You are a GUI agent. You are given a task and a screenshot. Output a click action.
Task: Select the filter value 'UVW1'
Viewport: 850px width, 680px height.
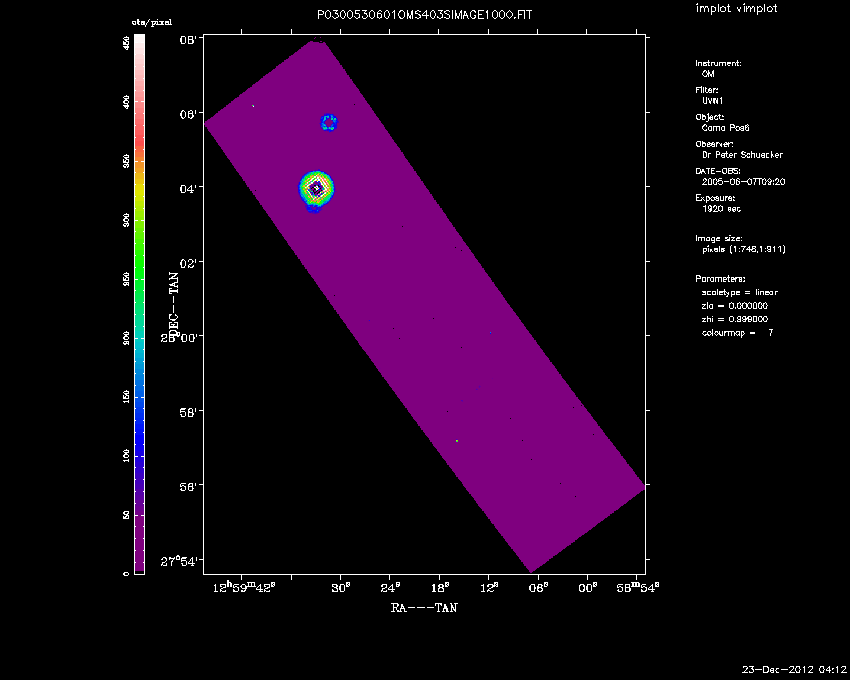coord(712,101)
